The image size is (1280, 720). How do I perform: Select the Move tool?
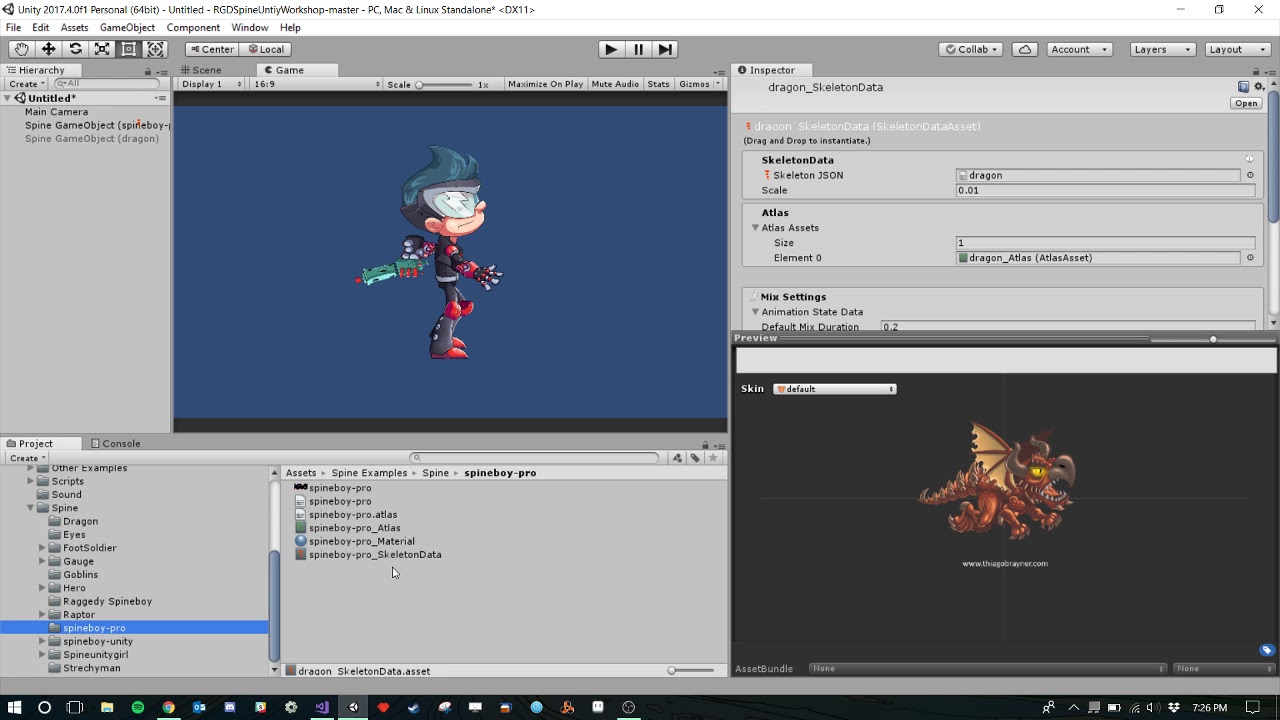48,49
